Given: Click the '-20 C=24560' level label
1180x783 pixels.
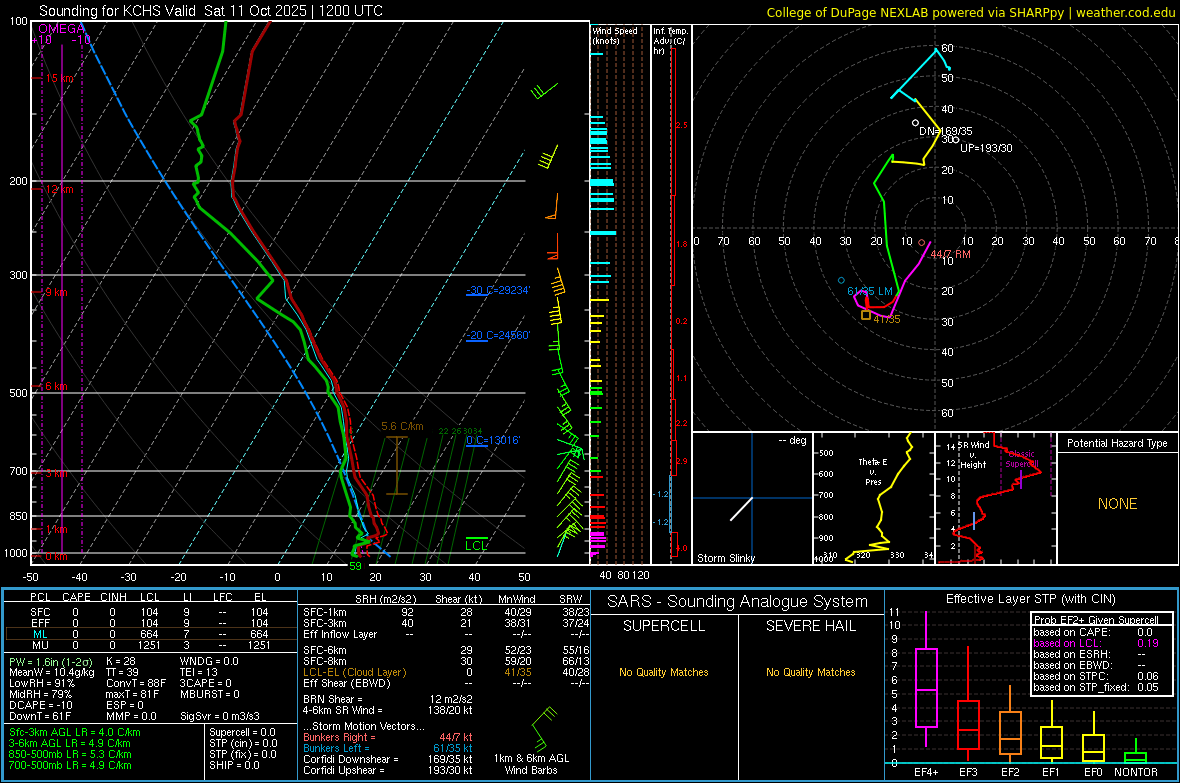Looking at the screenshot, I should (498, 335).
